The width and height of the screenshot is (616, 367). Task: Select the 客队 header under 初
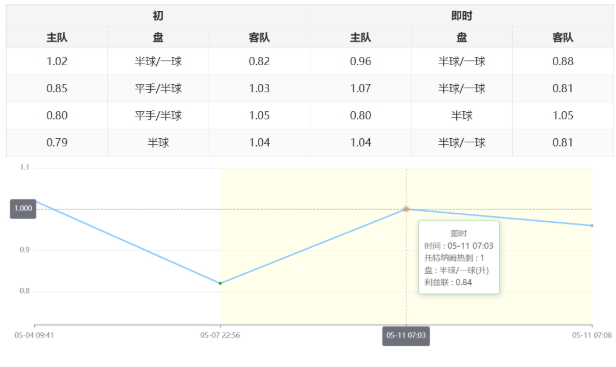(x=259, y=37)
